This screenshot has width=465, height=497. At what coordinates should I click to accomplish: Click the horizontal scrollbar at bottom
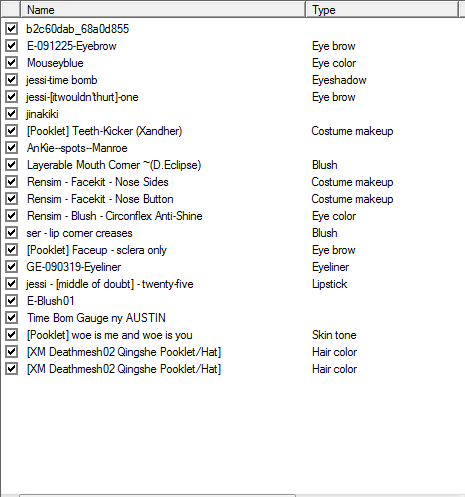pyautogui.click(x=157, y=496)
